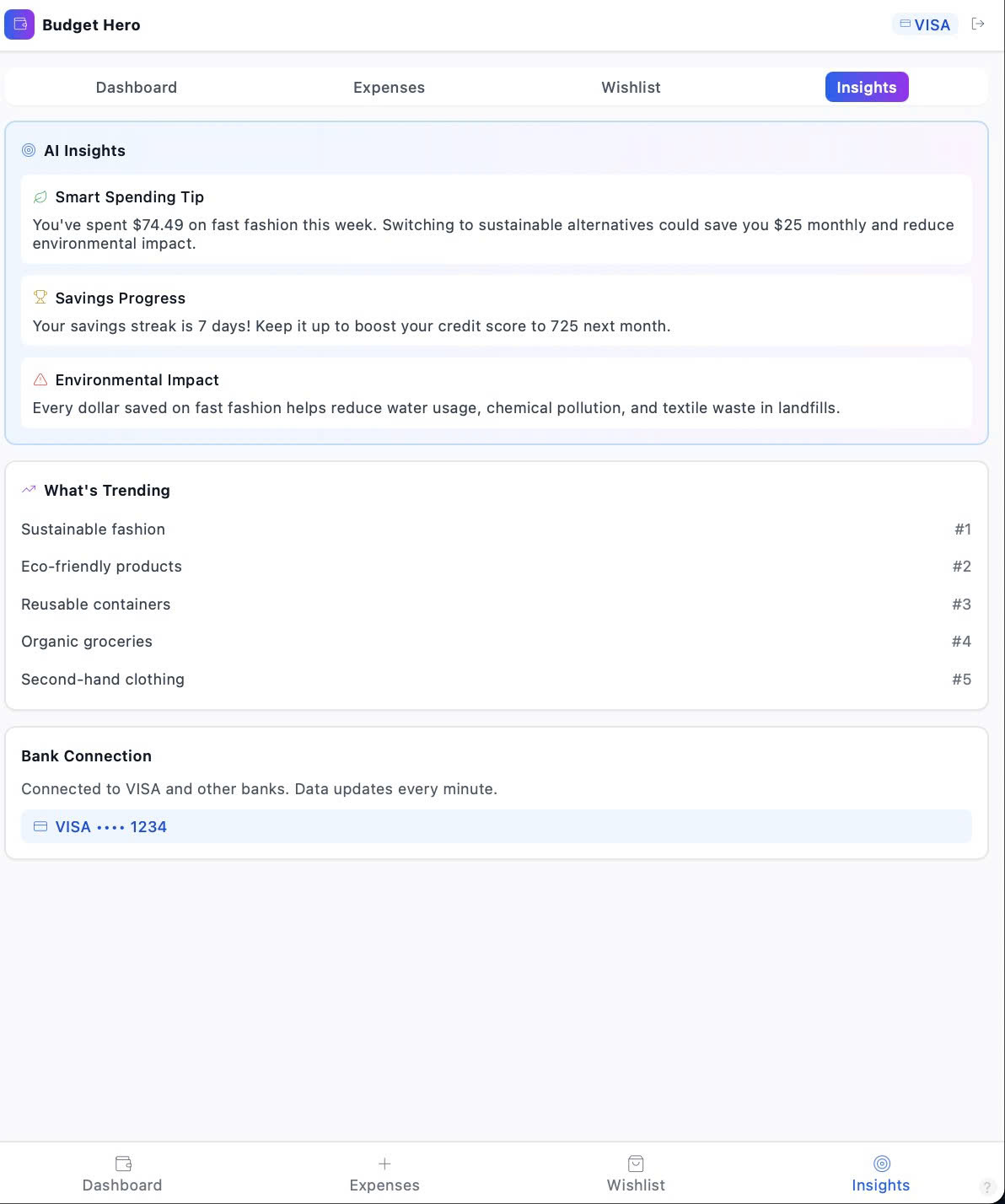Select the Sustainable fashion trending item
Viewport: 1005px width, 1204px height.
click(x=93, y=529)
